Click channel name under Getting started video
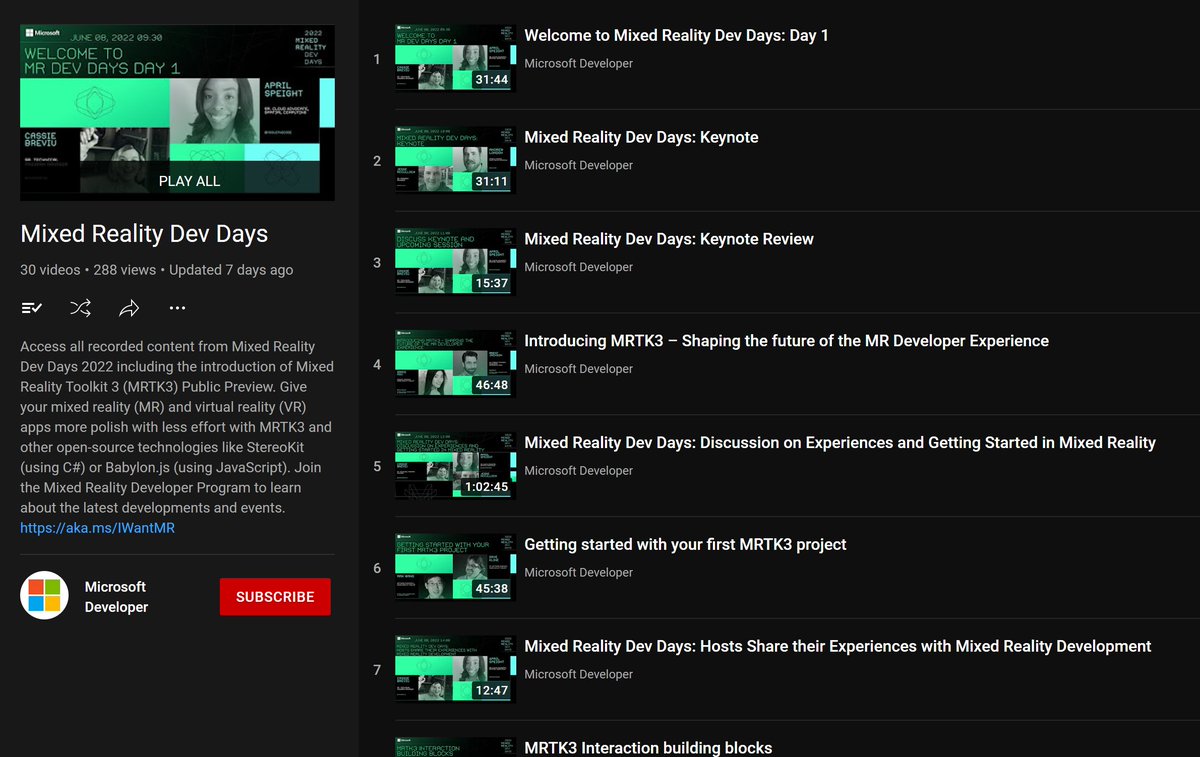This screenshot has width=1200, height=757. [x=578, y=573]
